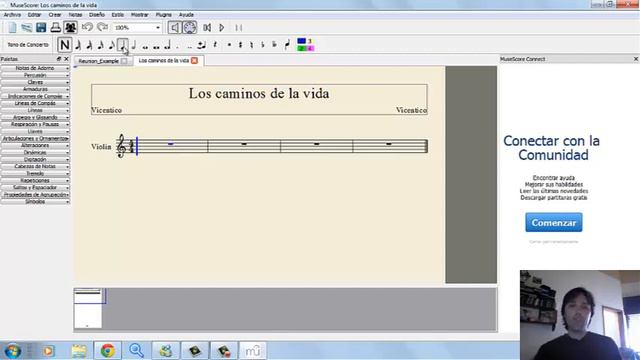Select the eighth note duration
Image resolution: width=640 pixels, height=360 pixels.
click(x=111, y=45)
